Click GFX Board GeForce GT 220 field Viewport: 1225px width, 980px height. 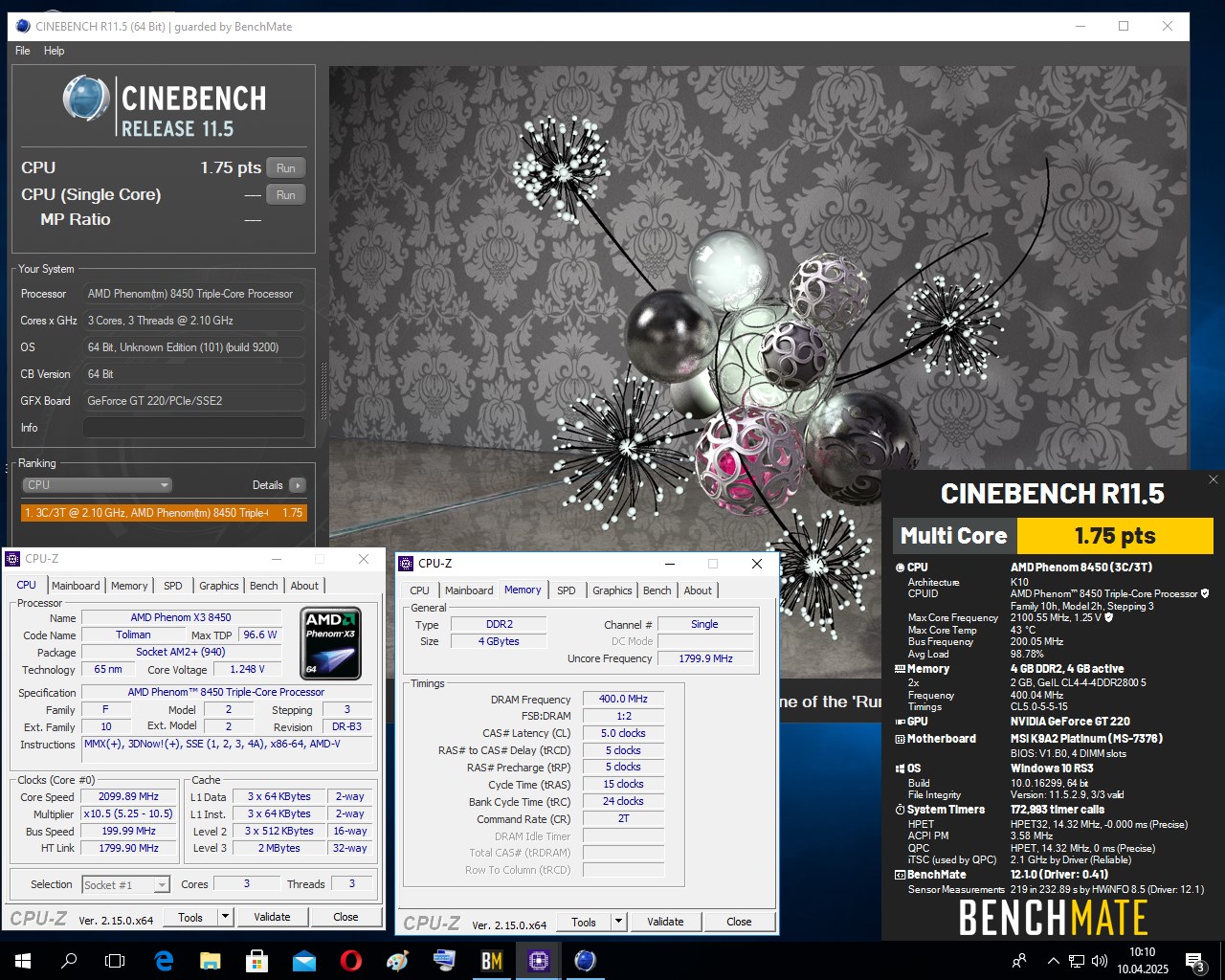[193, 401]
